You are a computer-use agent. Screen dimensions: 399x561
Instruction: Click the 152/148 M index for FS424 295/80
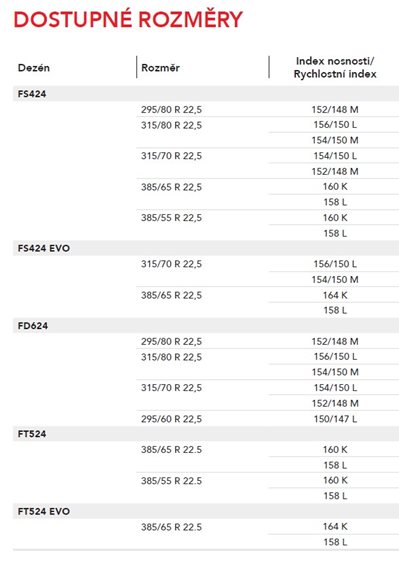tap(335, 109)
